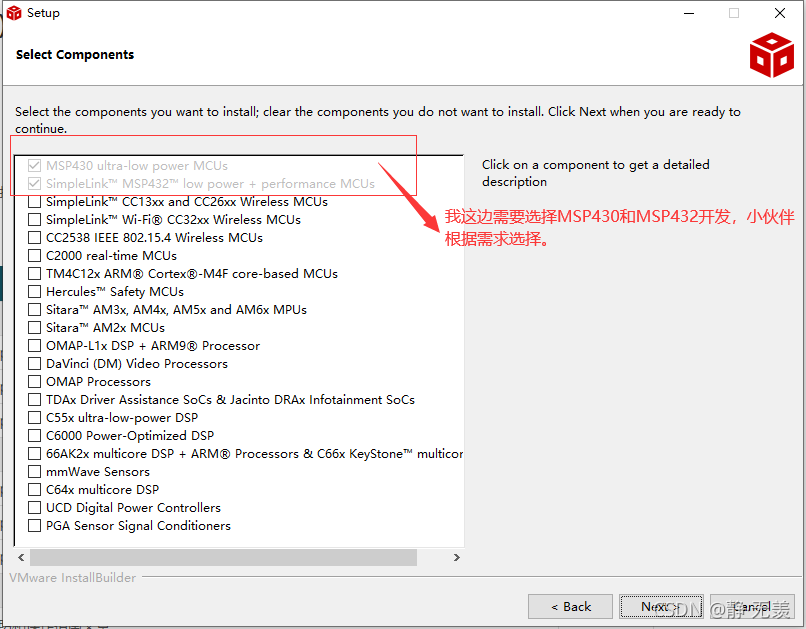806x629 pixels.
Task: Click the Setup title bar cube icon
Action: coord(14,13)
